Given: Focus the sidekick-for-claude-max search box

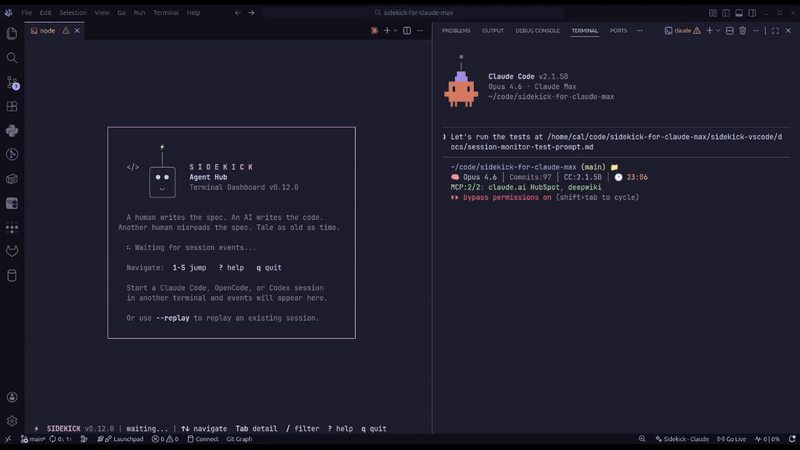Looking at the screenshot, I should click(413, 13).
